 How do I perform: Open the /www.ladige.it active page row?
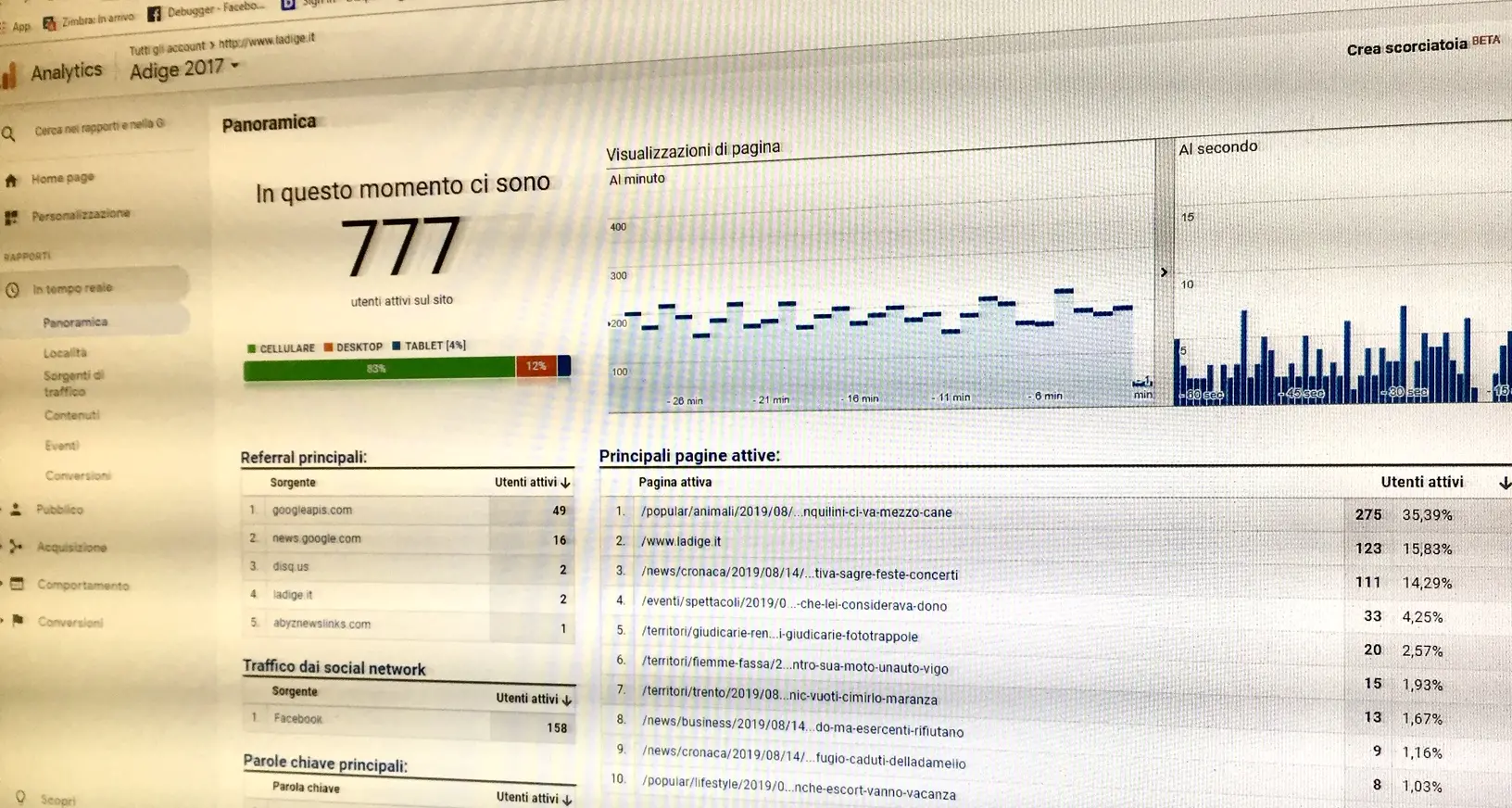(680, 541)
